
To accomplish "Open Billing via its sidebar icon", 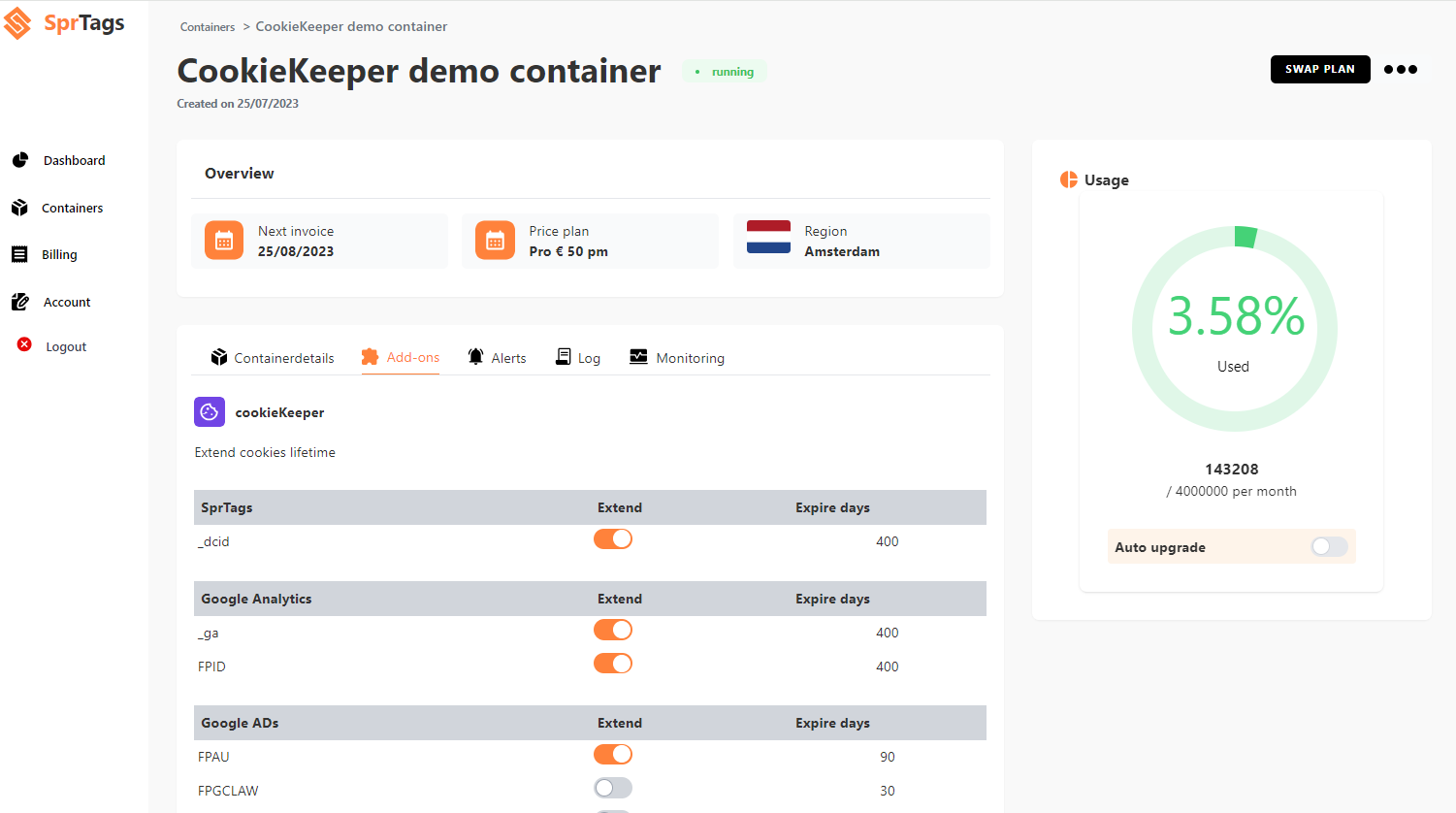I will [x=20, y=253].
